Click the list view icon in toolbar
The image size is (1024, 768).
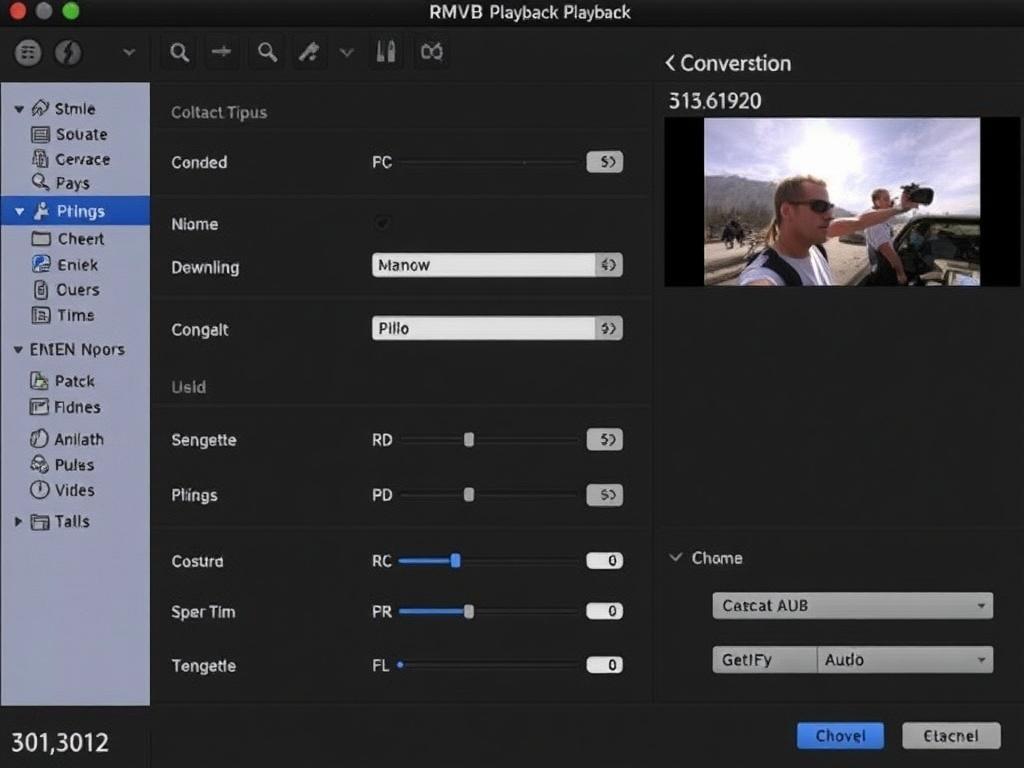pyautogui.click(x=28, y=53)
